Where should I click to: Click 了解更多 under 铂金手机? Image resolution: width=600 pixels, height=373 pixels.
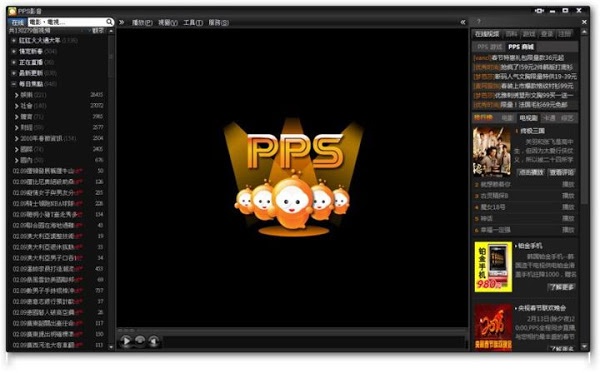coord(562,287)
